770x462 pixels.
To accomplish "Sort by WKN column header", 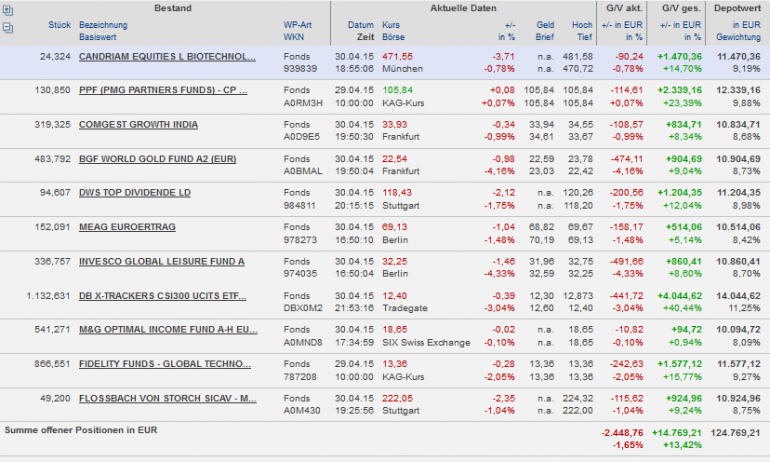I will point(293,37).
